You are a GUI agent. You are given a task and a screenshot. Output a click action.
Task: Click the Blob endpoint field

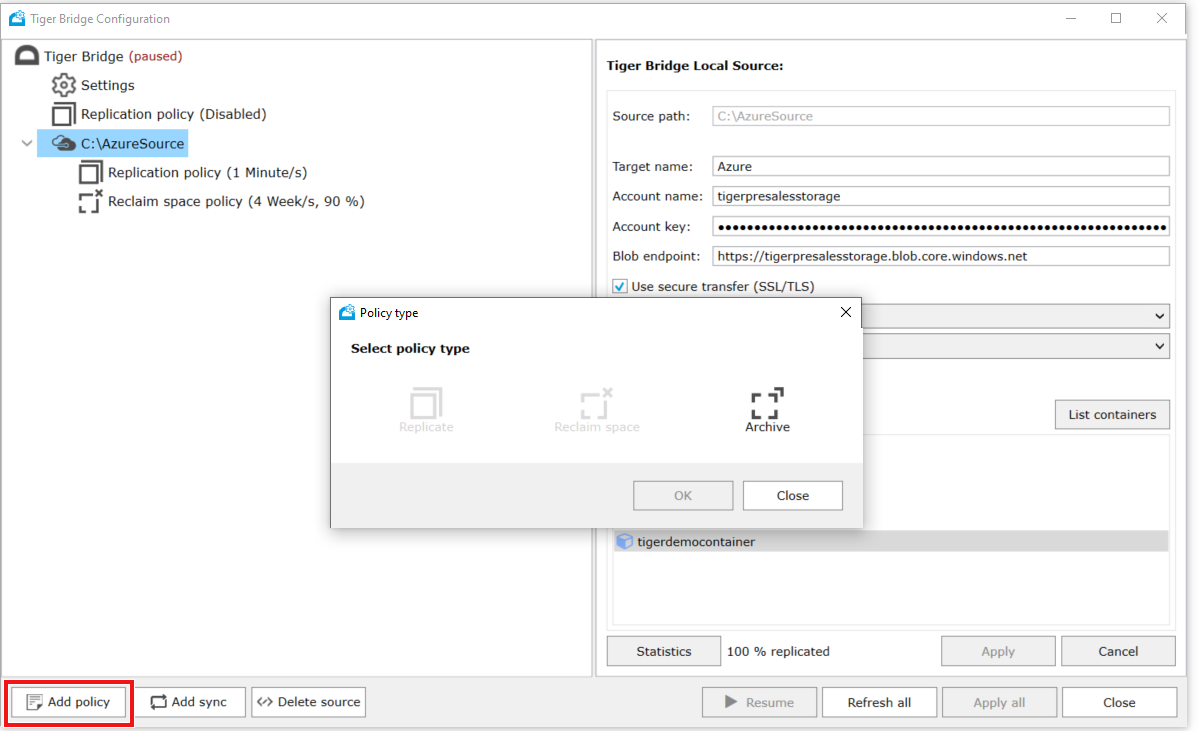941,256
